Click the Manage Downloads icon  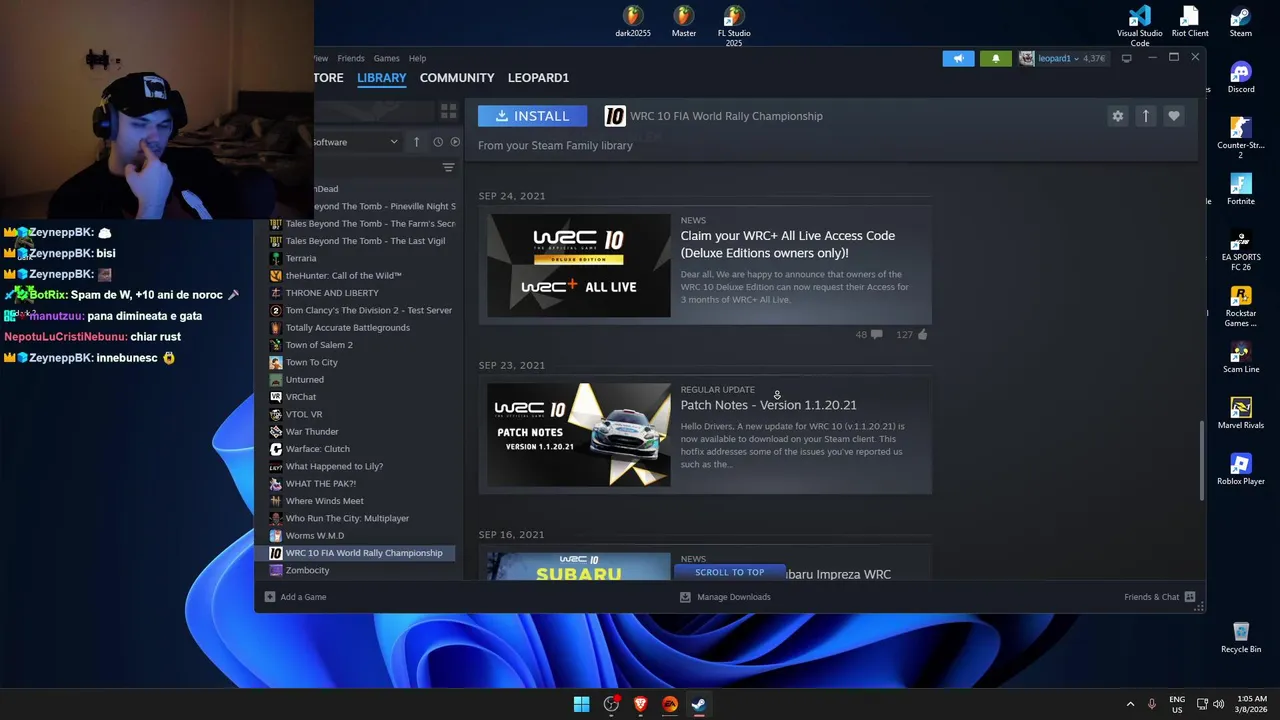[x=685, y=597]
